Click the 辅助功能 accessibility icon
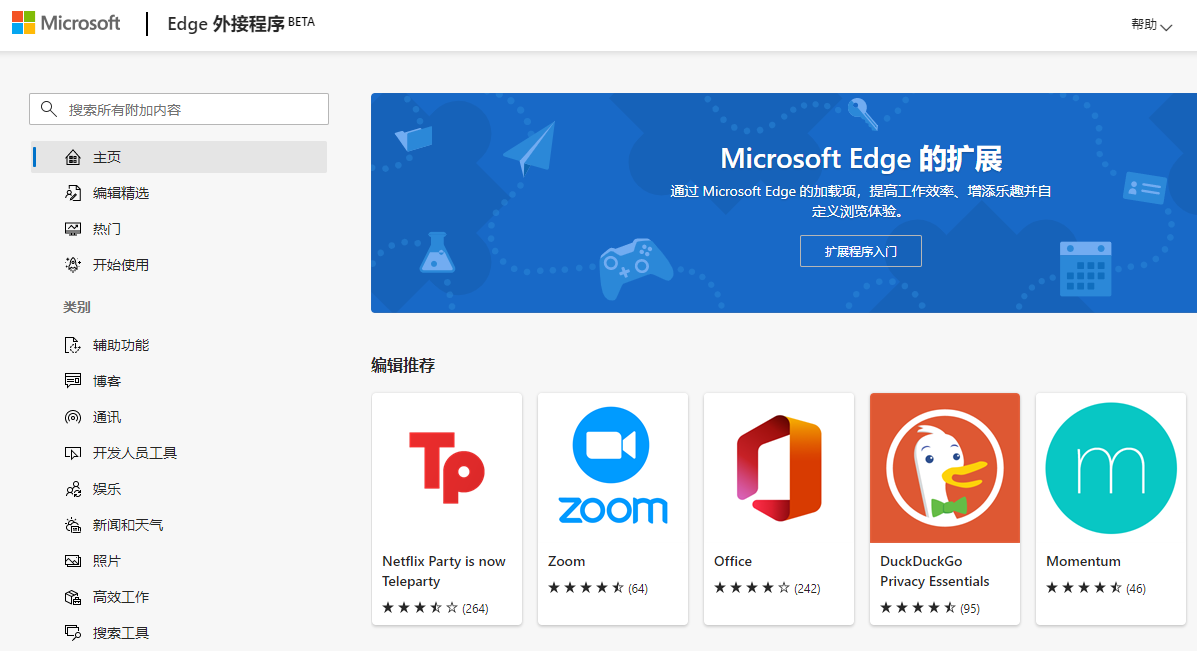 click(73, 345)
